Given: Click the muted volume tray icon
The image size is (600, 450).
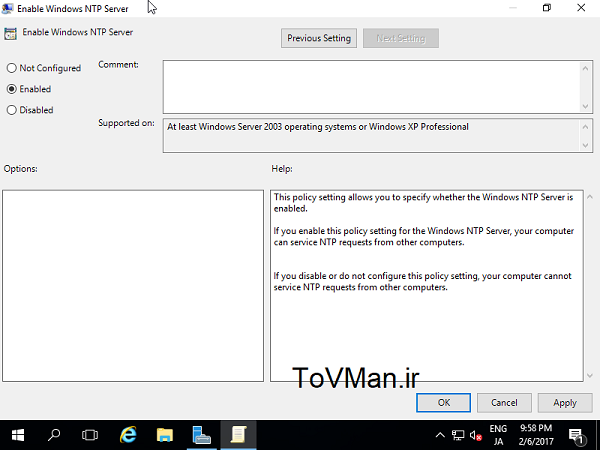Looking at the screenshot, I should click(476, 435).
